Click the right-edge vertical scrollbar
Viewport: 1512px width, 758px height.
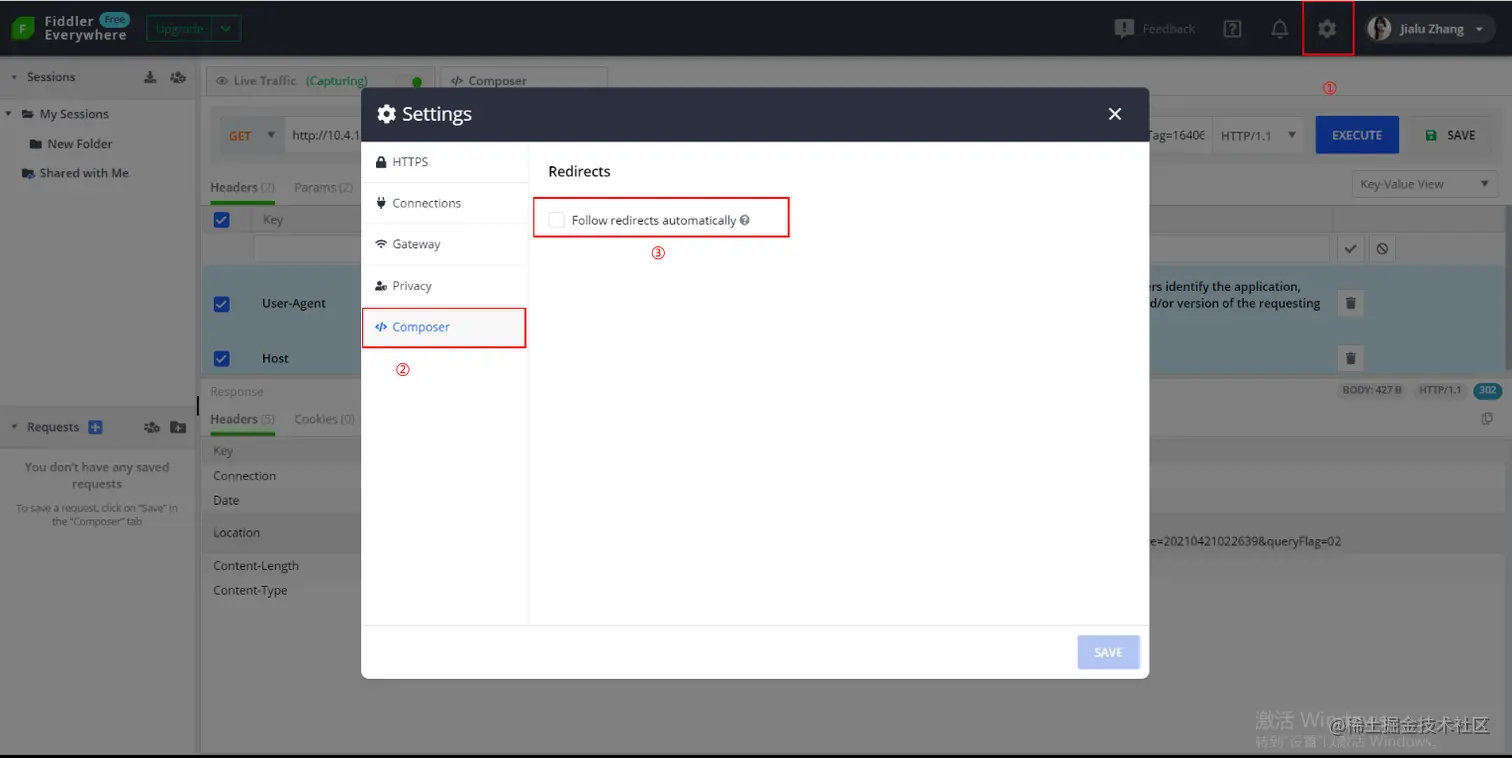pyautogui.click(x=1506, y=290)
